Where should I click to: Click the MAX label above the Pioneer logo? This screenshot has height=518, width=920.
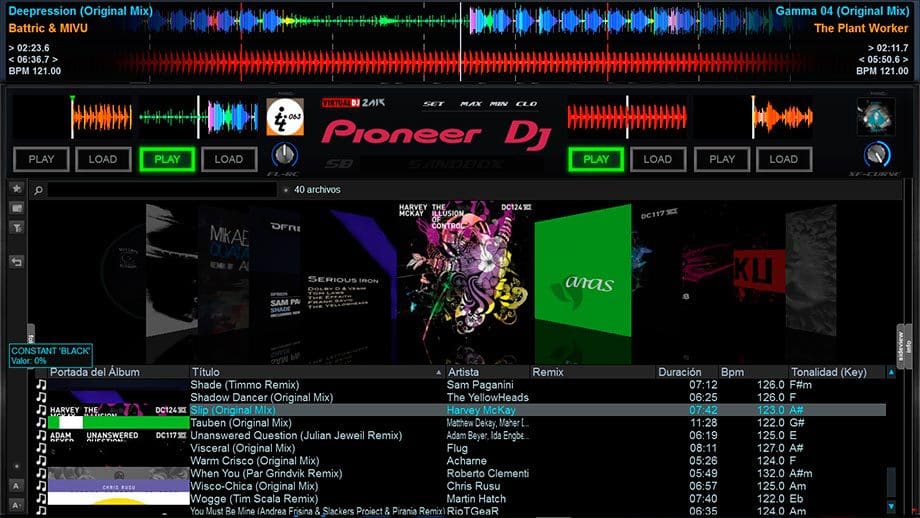471,104
